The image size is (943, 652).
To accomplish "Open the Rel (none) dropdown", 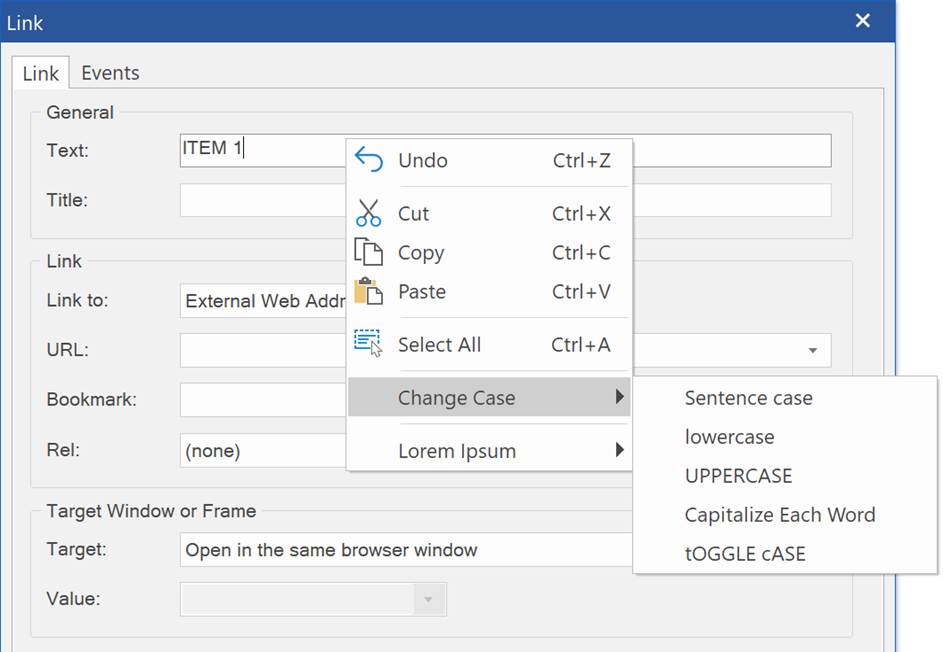I will pos(262,451).
